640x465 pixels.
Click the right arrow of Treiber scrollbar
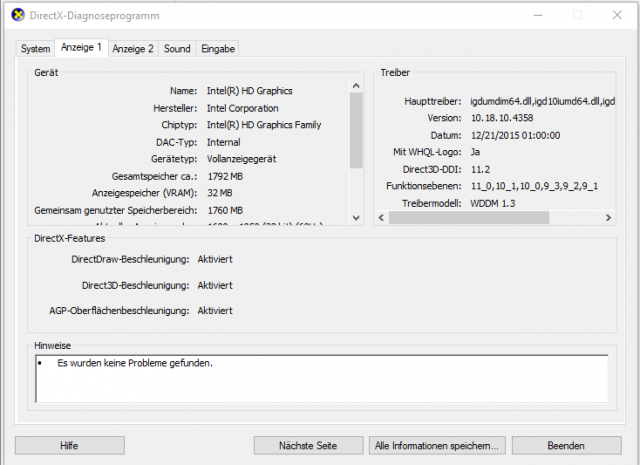point(609,217)
